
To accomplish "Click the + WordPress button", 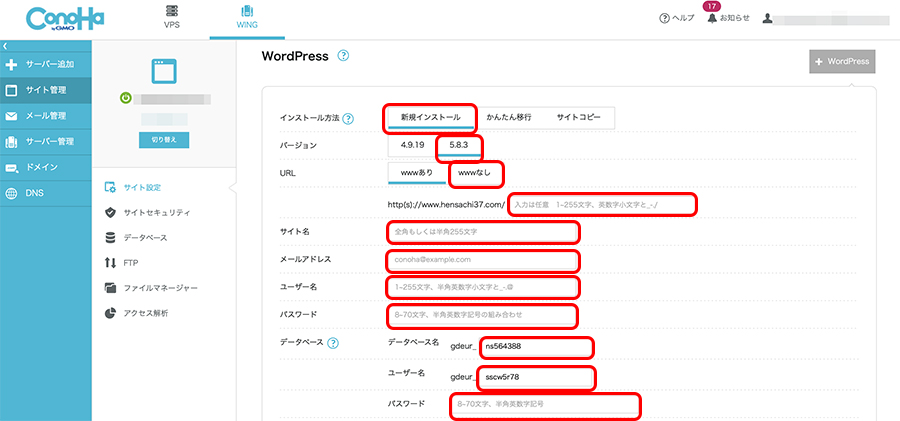I will click(x=842, y=62).
